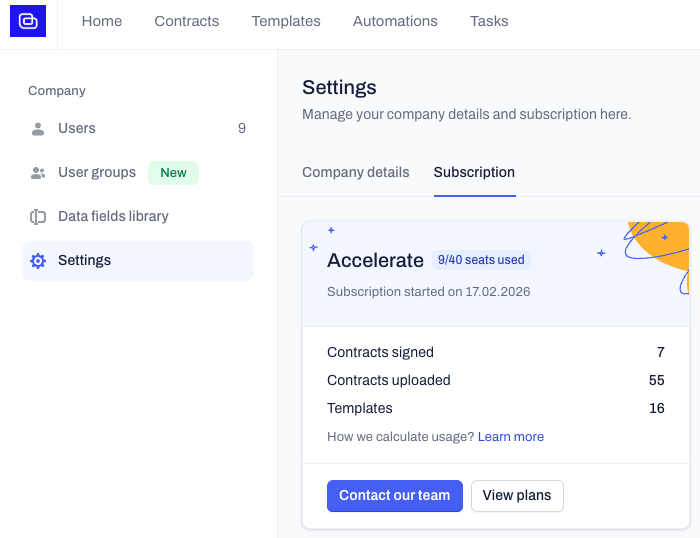
Task: Select Users in the sidebar
Action: 77,128
